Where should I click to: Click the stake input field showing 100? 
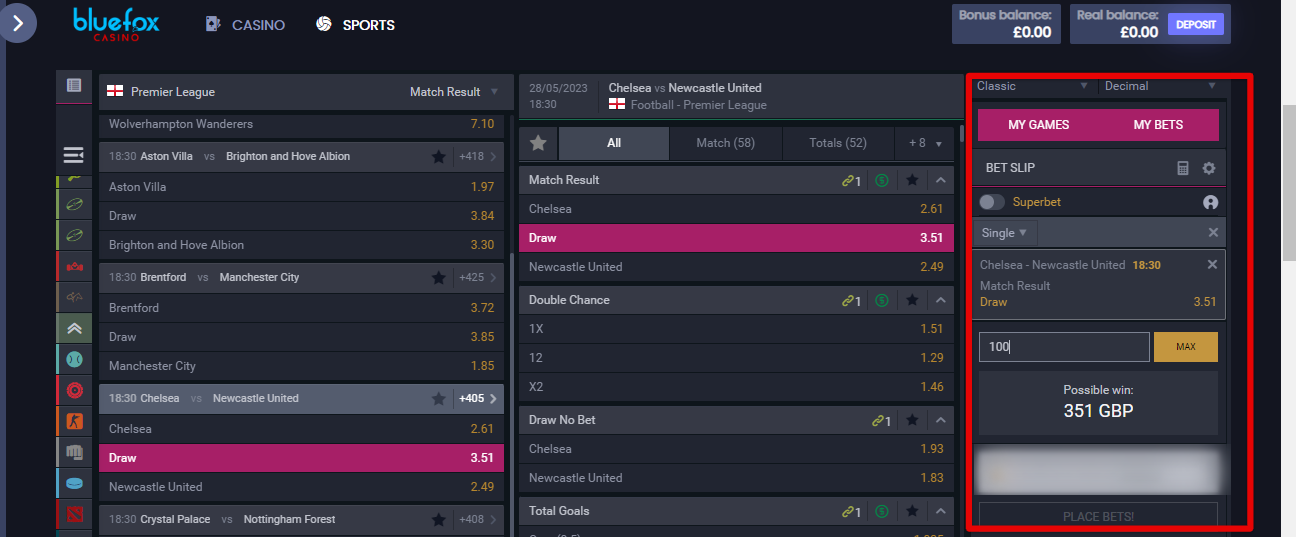coord(1064,347)
